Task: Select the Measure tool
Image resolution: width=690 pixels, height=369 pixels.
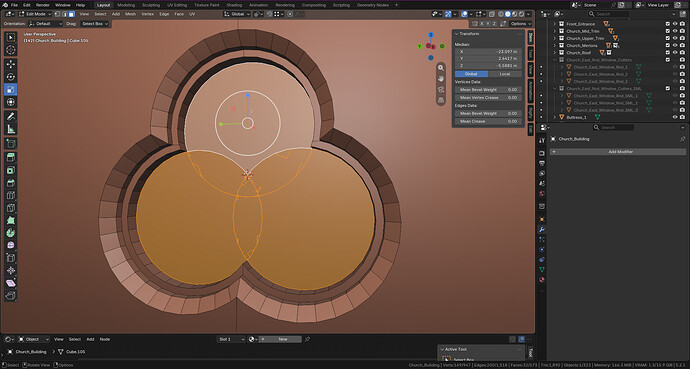Action: click(x=11, y=129)
